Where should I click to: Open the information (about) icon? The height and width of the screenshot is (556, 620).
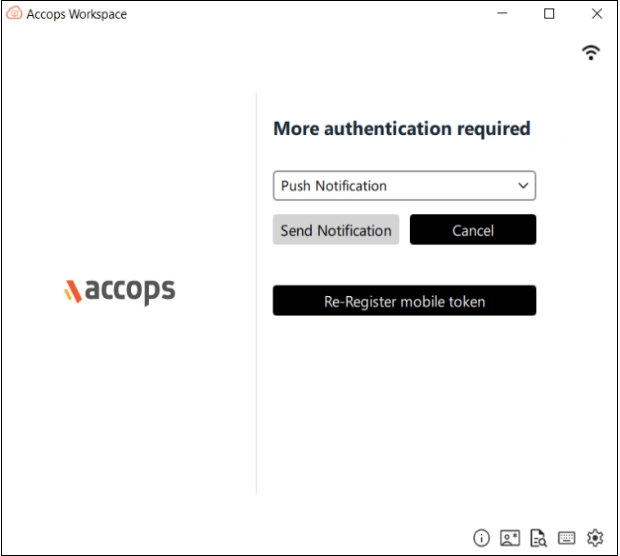coord(481,538)
